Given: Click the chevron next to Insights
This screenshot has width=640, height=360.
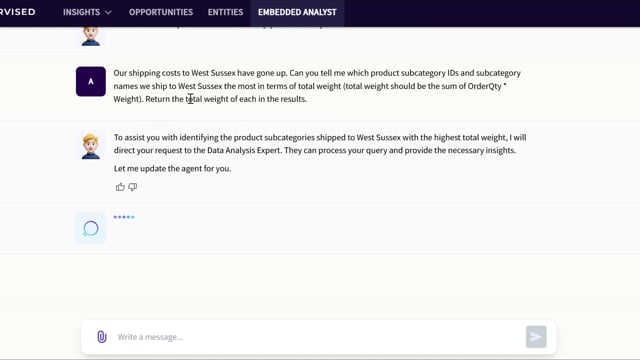Looking at the screenshot, I should point(108,13).
